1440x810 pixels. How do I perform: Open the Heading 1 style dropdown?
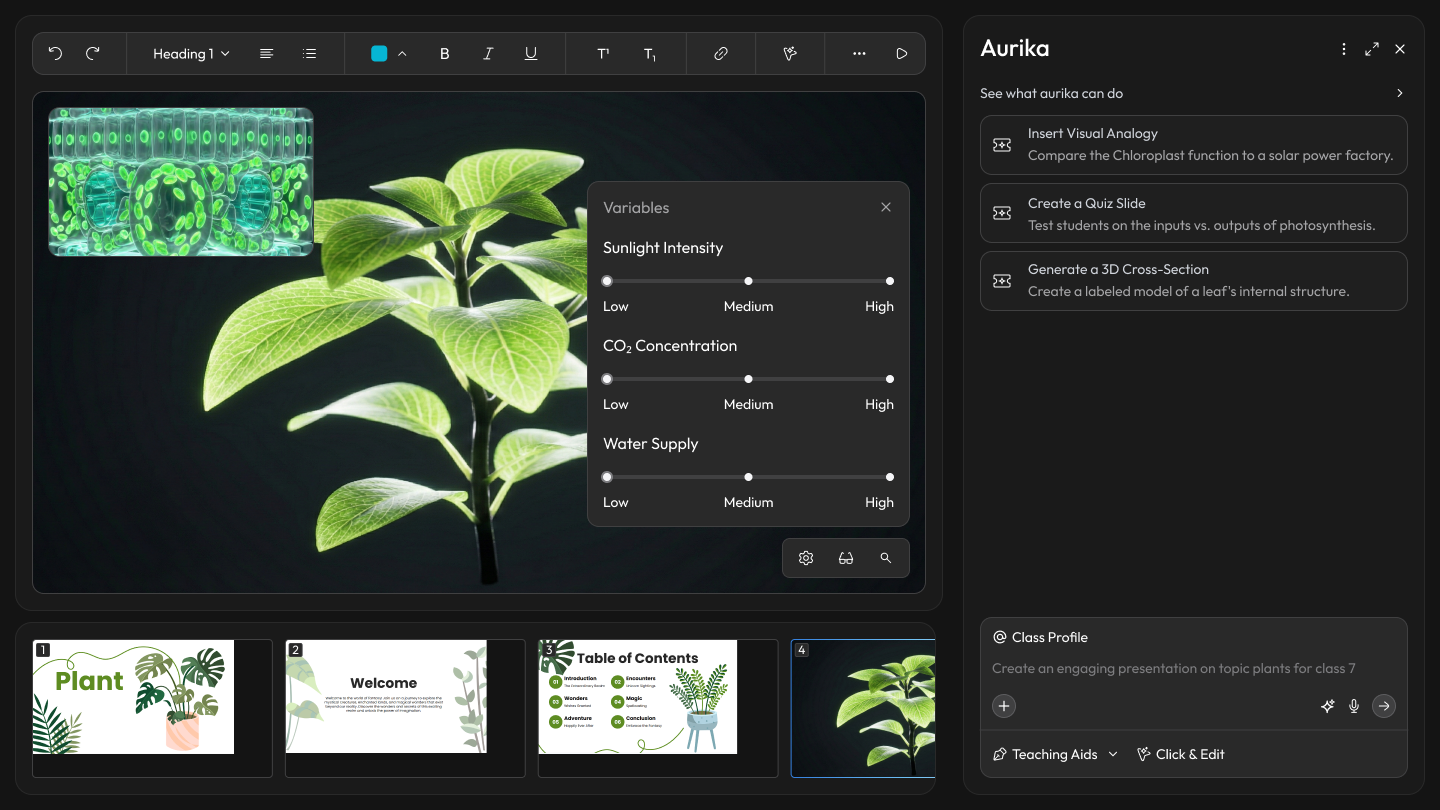tap(191, 54)
